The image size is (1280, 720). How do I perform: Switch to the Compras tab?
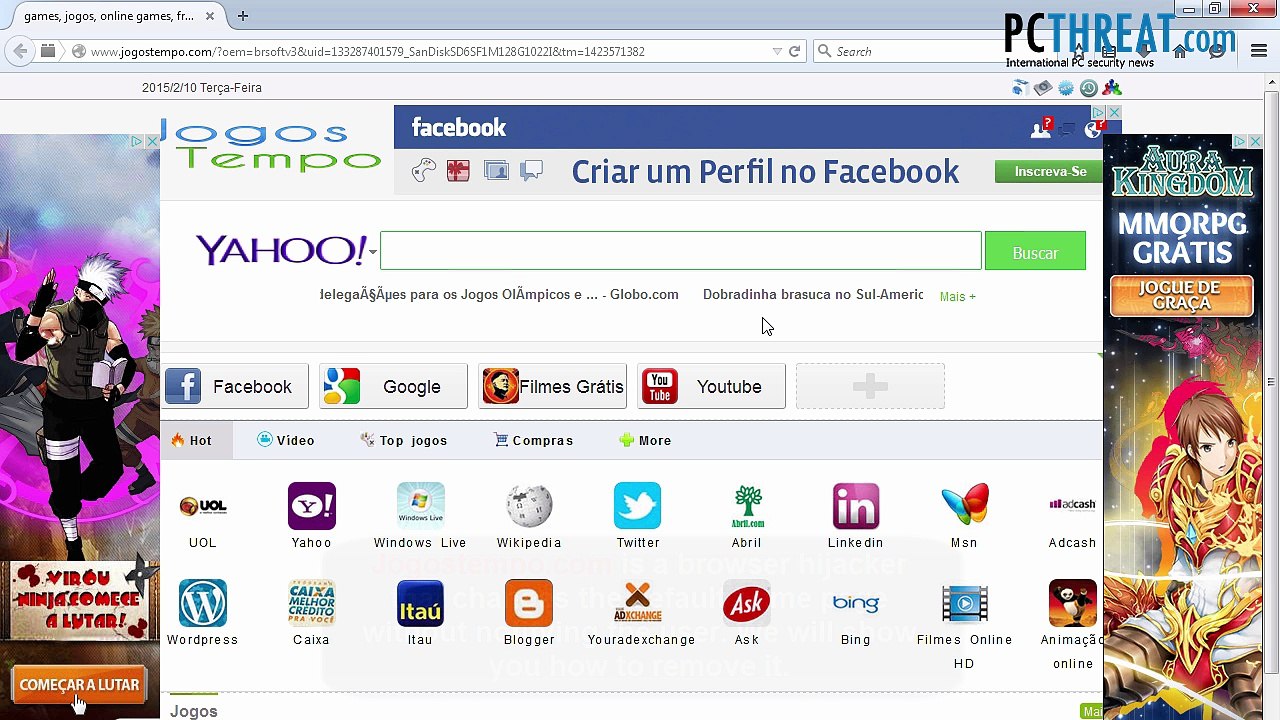tap(534, 440)
